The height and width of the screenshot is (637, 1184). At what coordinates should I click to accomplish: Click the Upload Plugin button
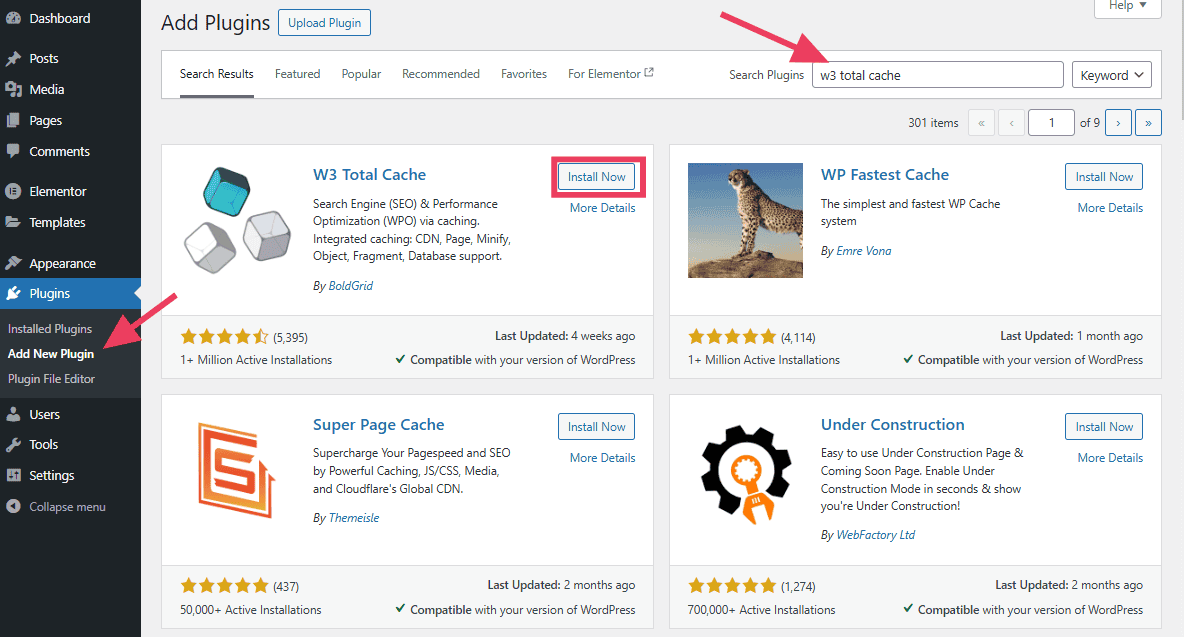coord(324,22)
